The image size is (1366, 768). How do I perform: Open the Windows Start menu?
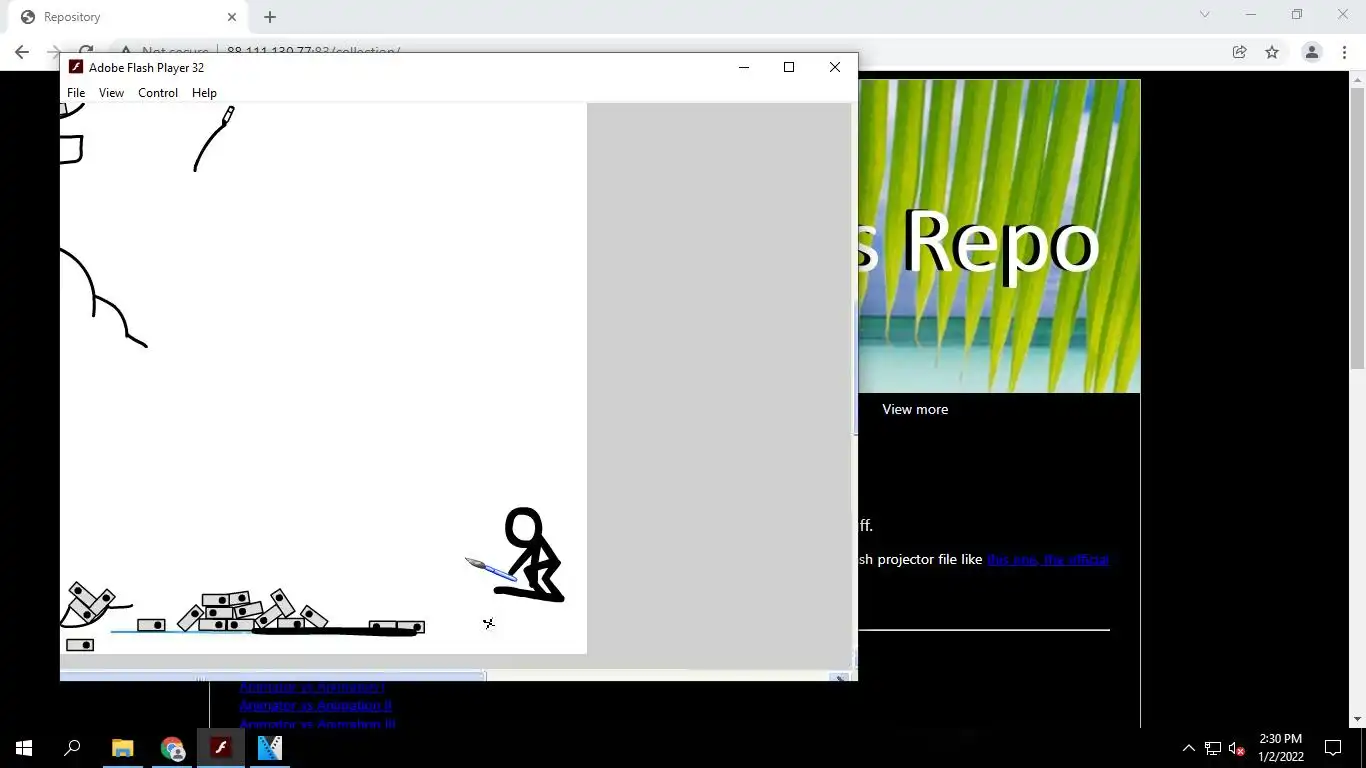pyautogui.click(x=24, y=748)
